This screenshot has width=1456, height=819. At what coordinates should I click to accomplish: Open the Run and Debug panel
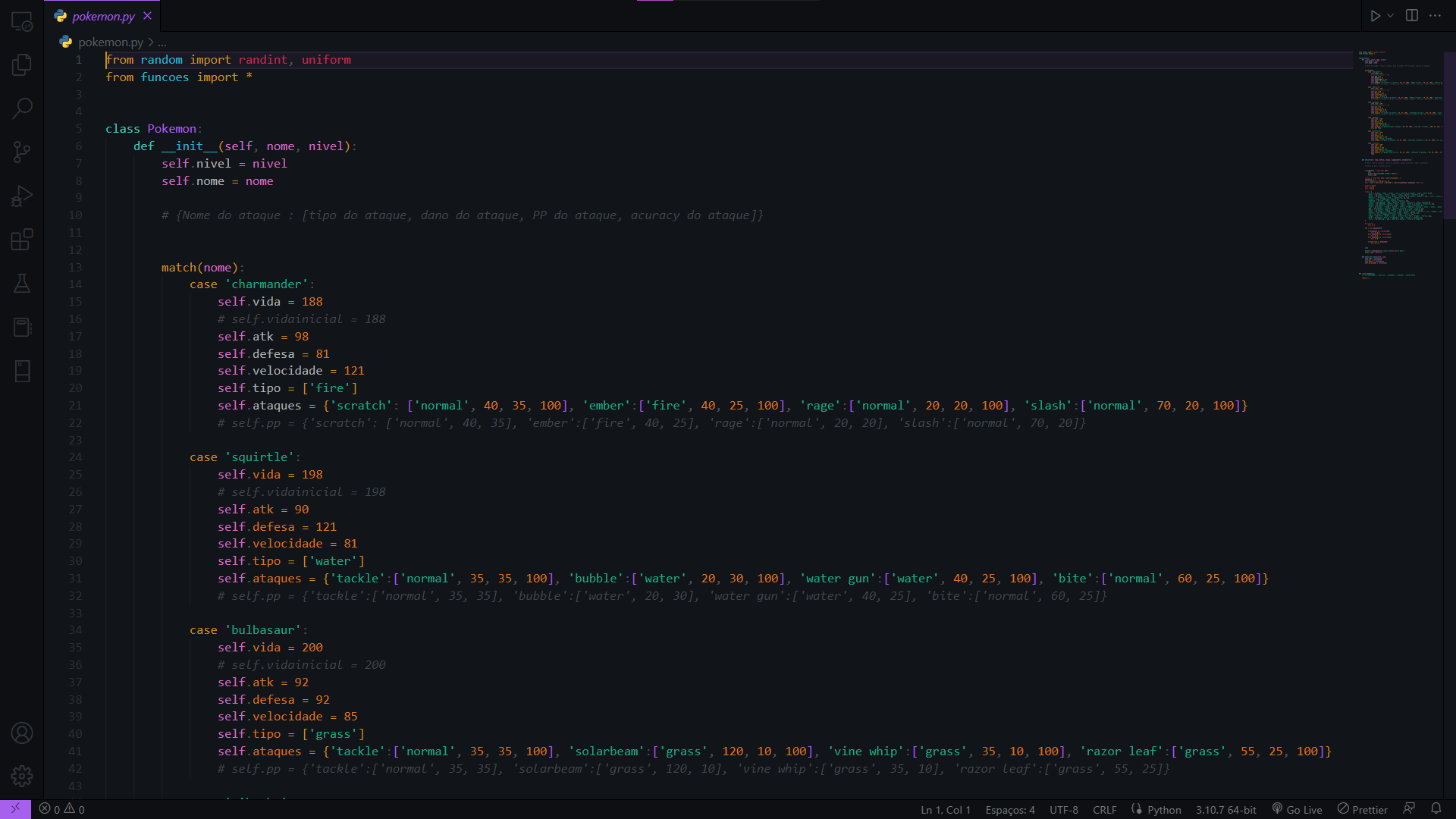(22, 196)
